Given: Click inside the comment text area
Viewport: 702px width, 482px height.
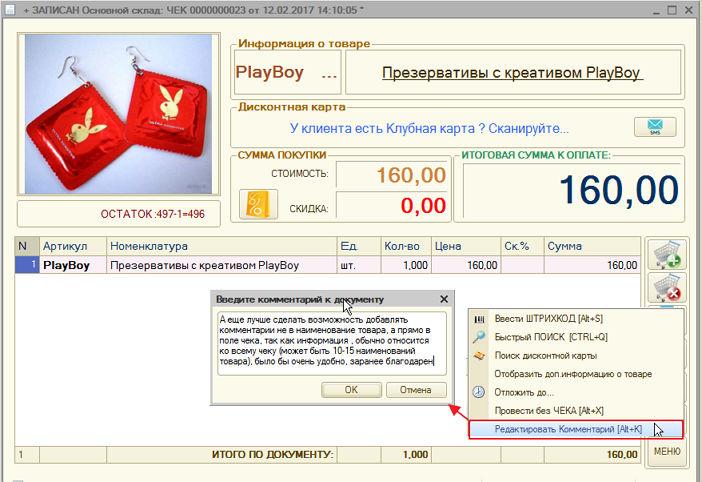Looking at the screenshot, I should click(332, 343).
